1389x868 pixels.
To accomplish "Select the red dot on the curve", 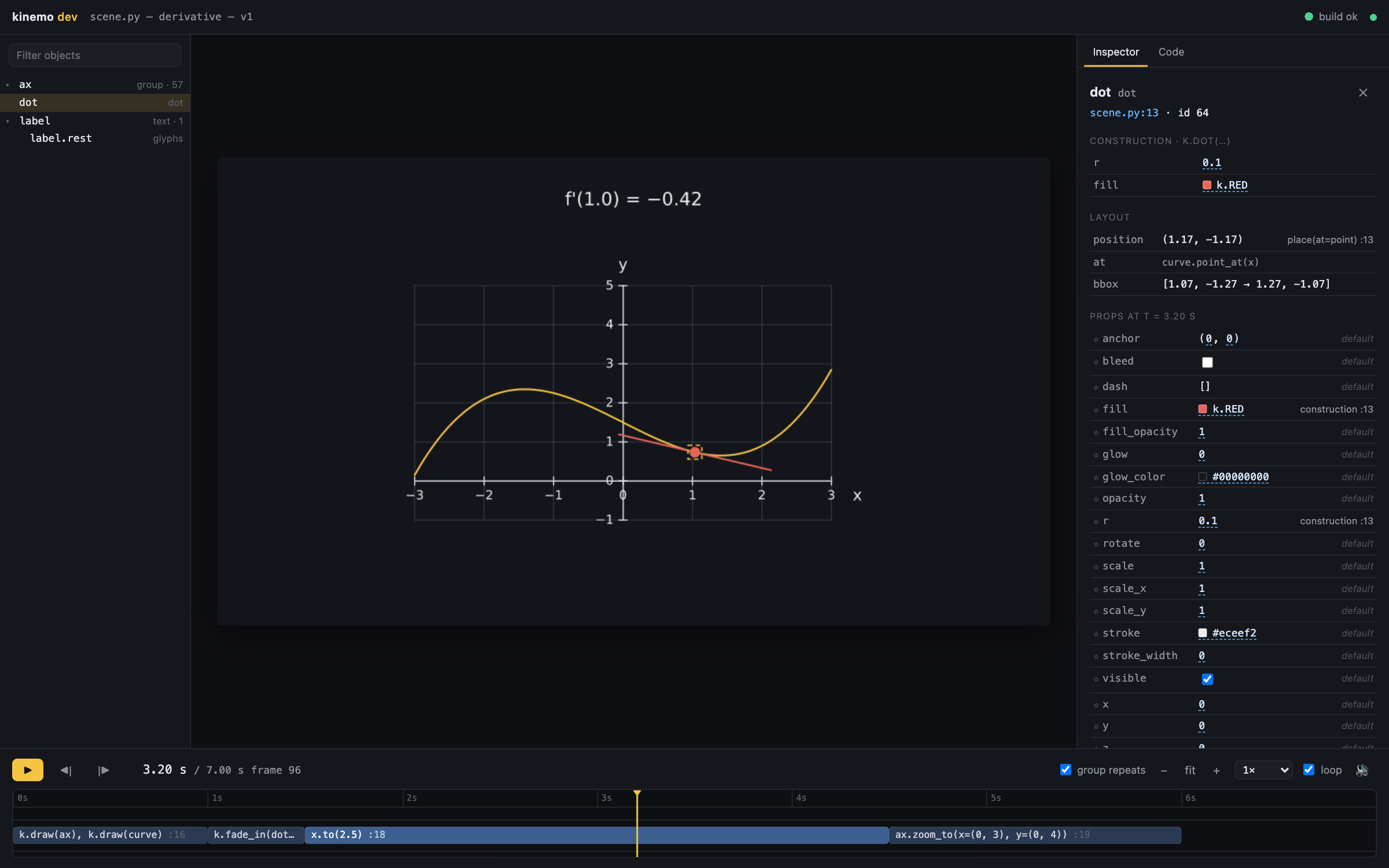I will pos(694,452).
